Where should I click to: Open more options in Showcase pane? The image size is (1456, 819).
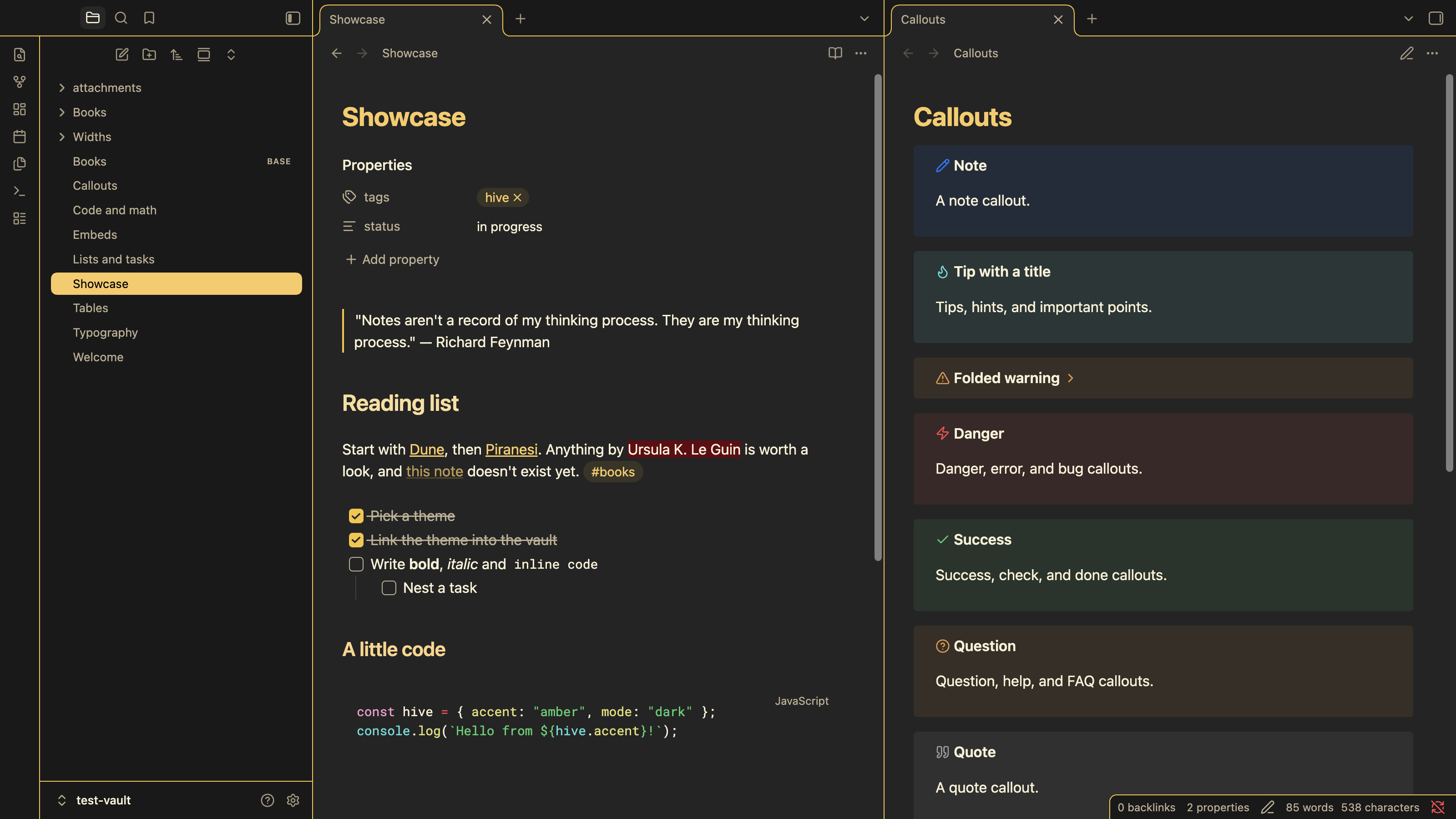(x=861, y=53)
